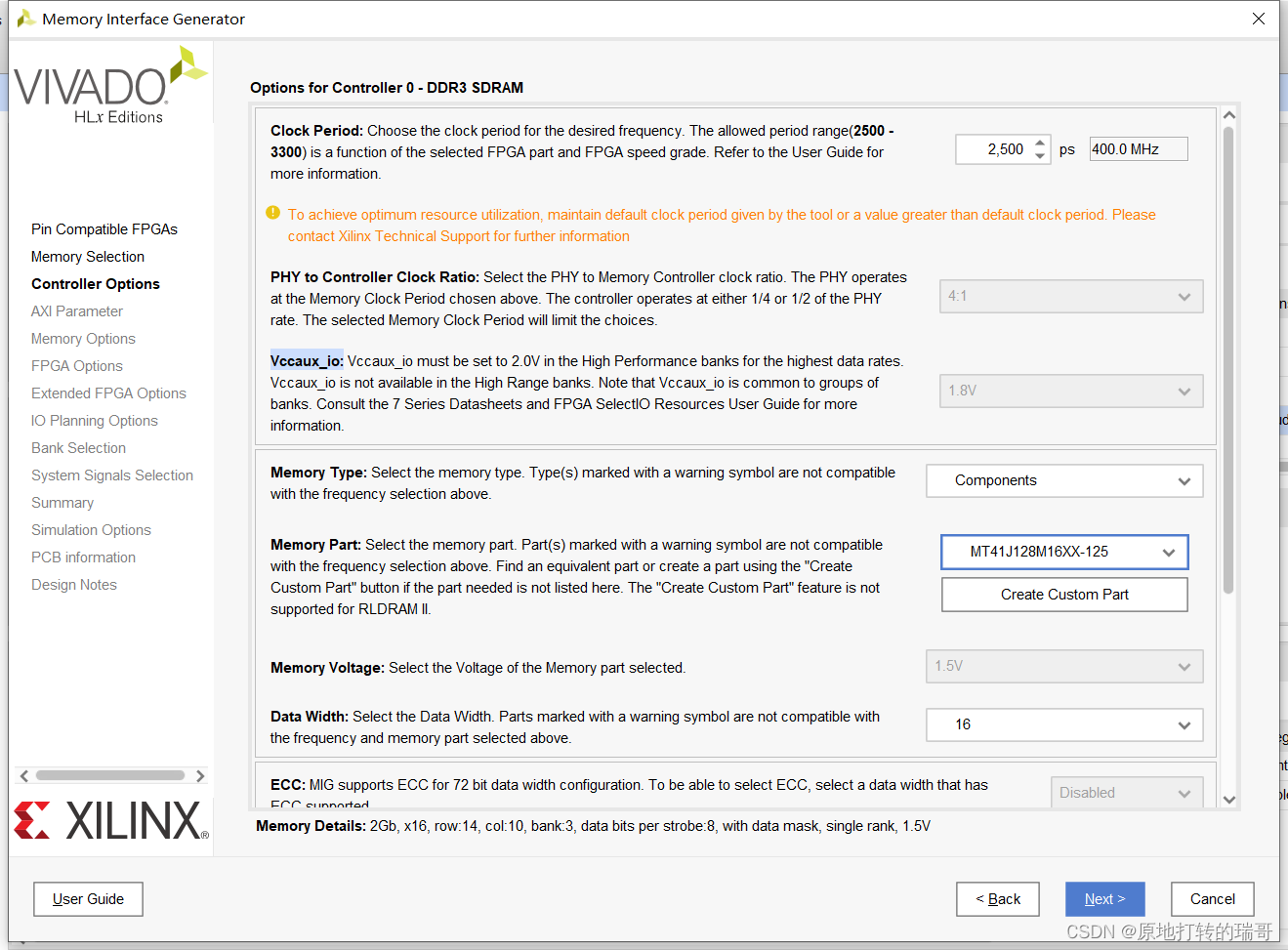Click the Options for Controller 0 heading
The height and width of the screenshot is (950, 1288).
pyautogui.click(x=387, y=88)
